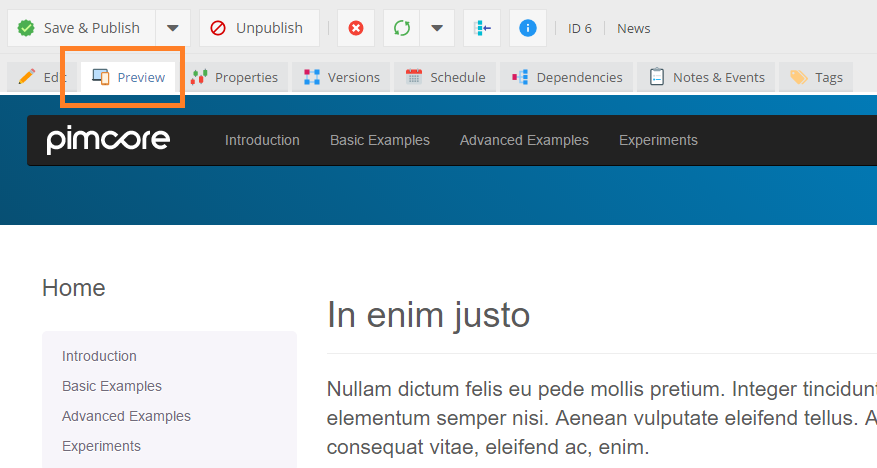Click the green reload icon
Screen dimensions: 877x468
click(x=402, y=28)
